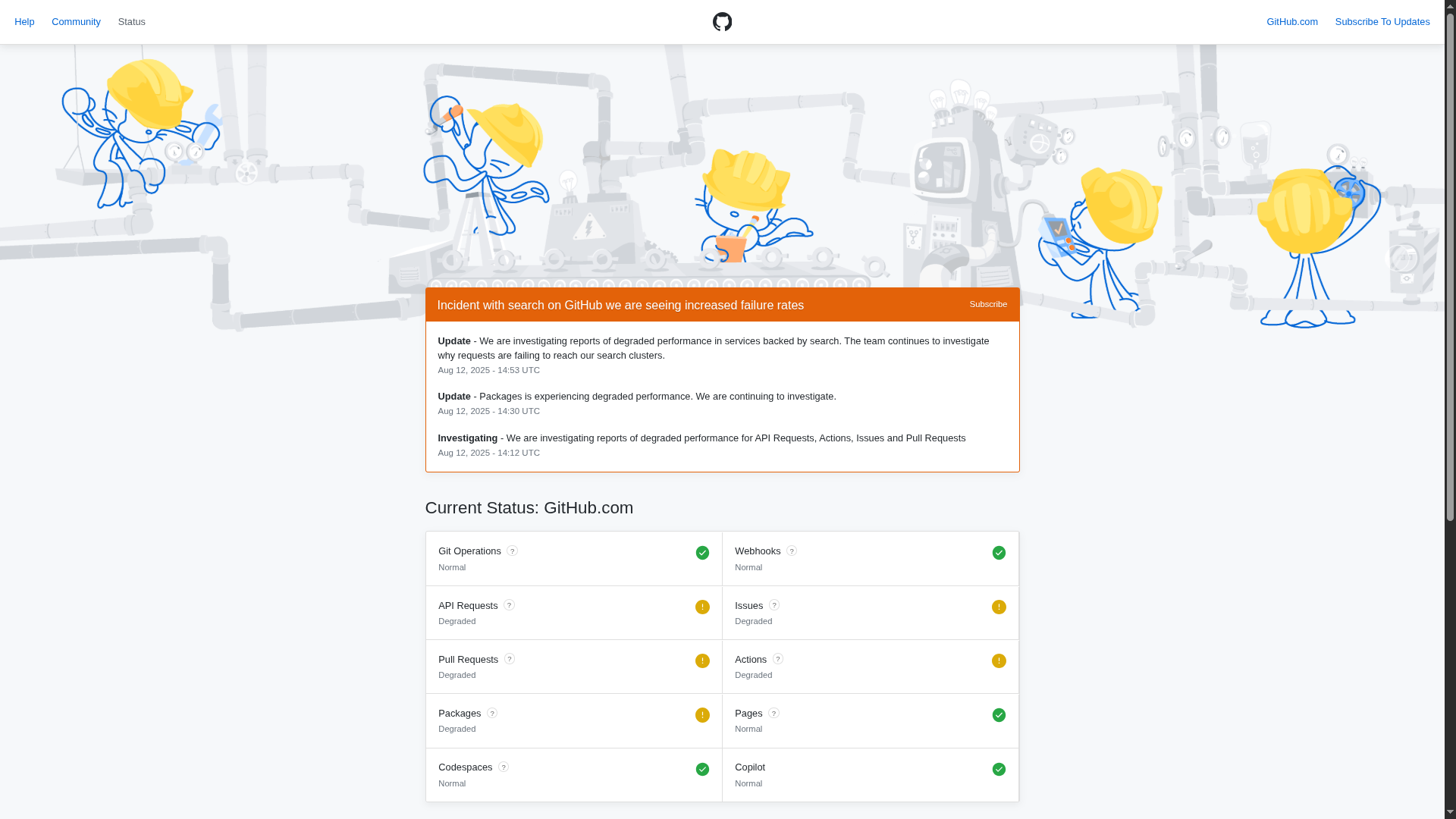Click the 'Git Operations' component name

(x=469, y=551)
